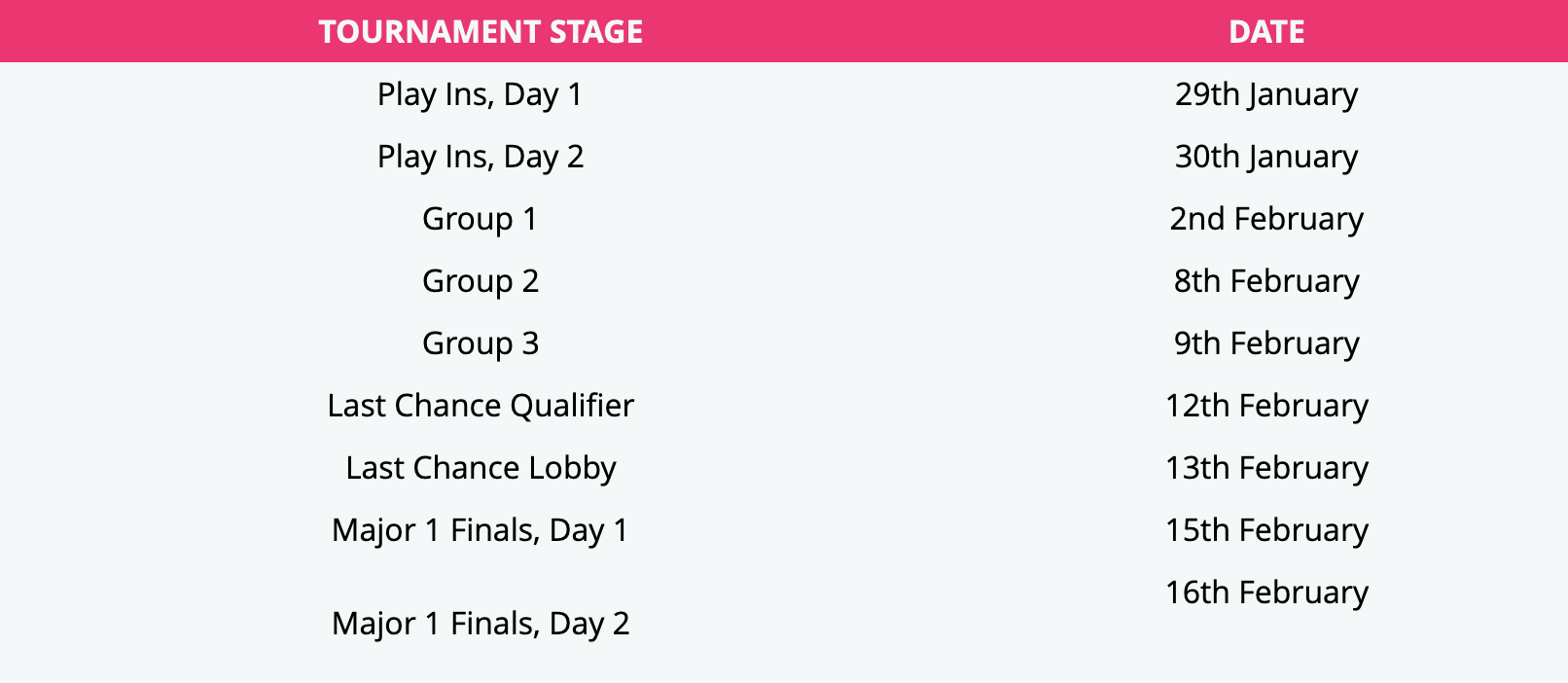
Task: Select Major 1 Finals, Day 1
Action: pos(481,530)
